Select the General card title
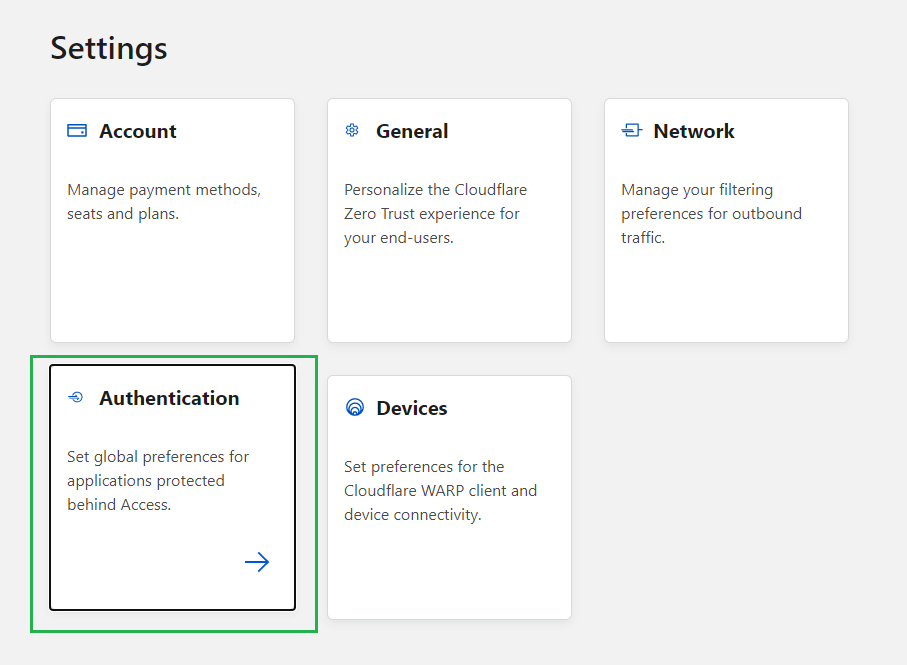Screen dimensions: 907x665 (412, 131)
